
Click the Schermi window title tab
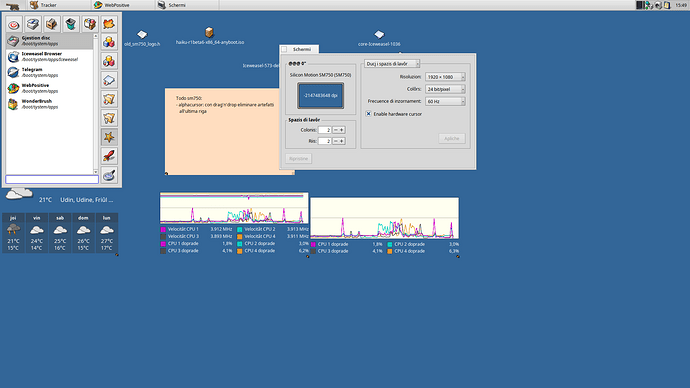coord(302,49)
